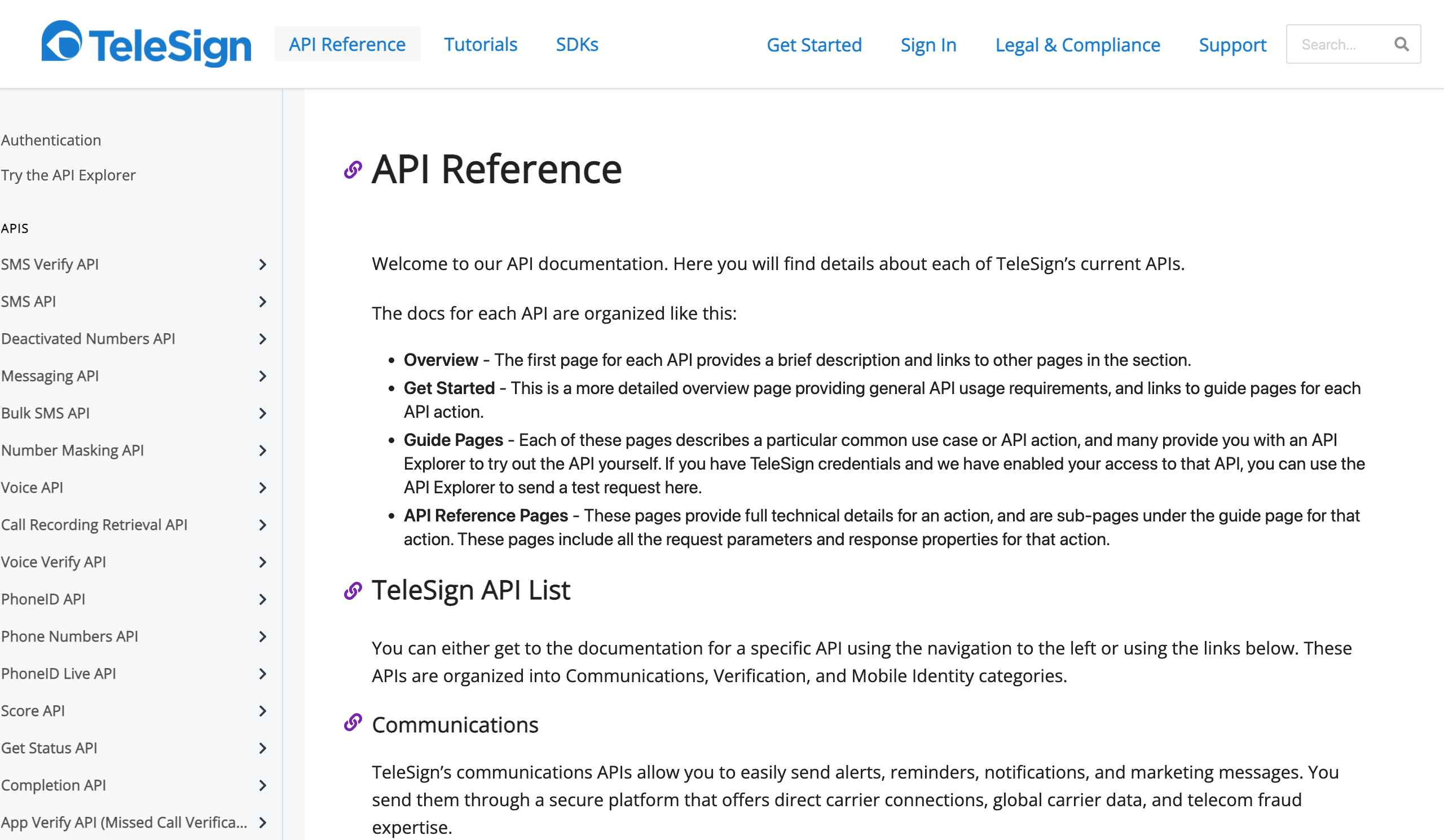Image resolution: width=1444 pixels, height=840 pixels.
Task: Click bold 'API Reference Pages' bullet term
Action: click(x=486, y=516)
